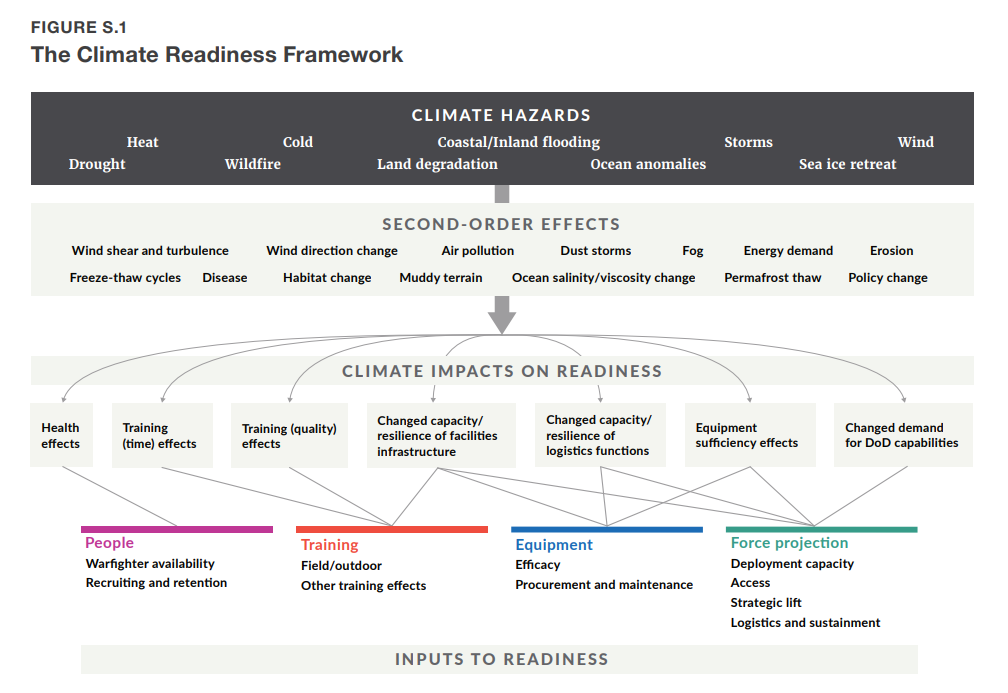Select 'Sea ice retreat' hazard
The width and height of the screenshot is (1008, 693).
click(847, 164)
